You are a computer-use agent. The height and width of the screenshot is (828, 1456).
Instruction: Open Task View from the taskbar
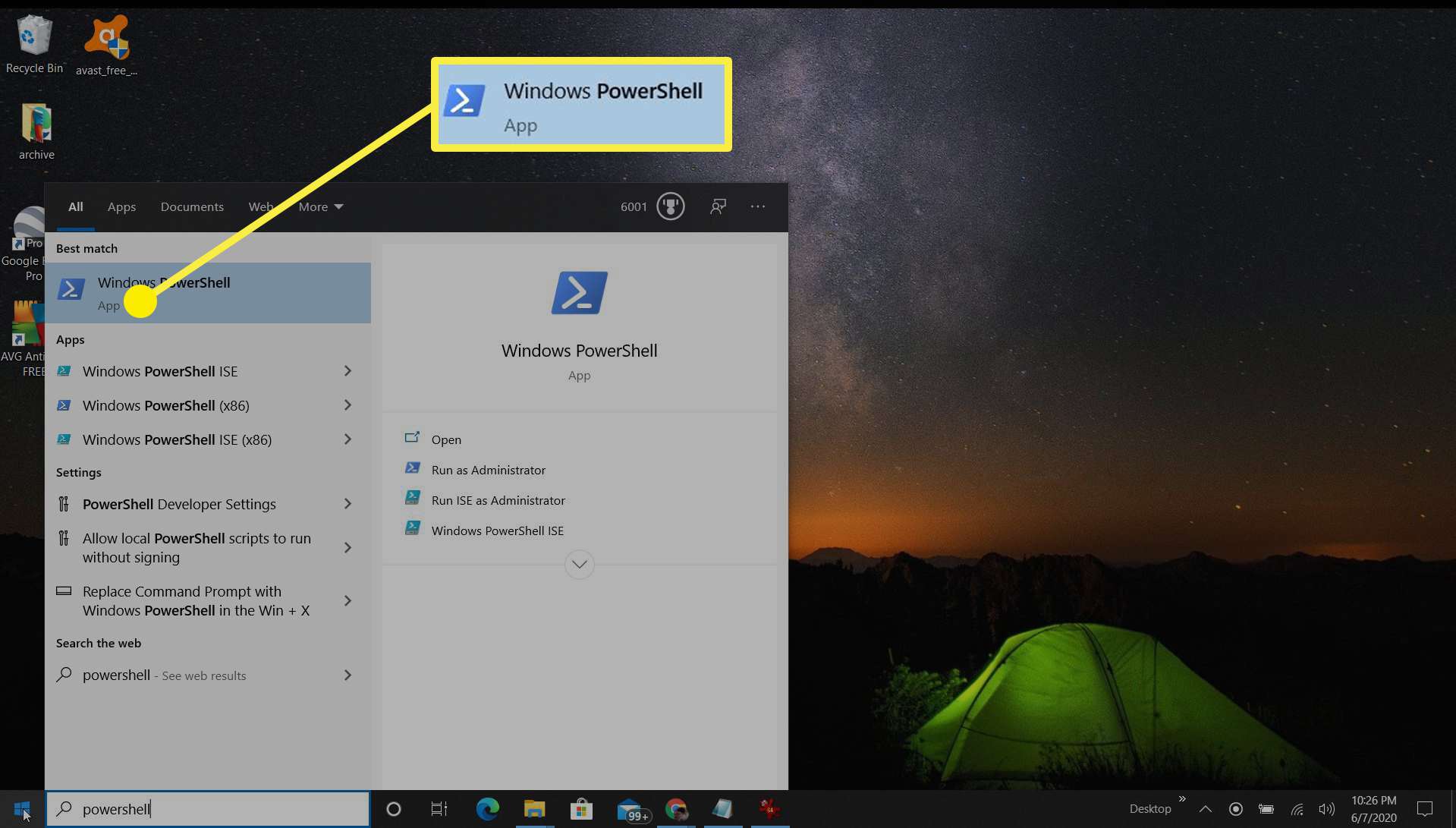point(439,809)
